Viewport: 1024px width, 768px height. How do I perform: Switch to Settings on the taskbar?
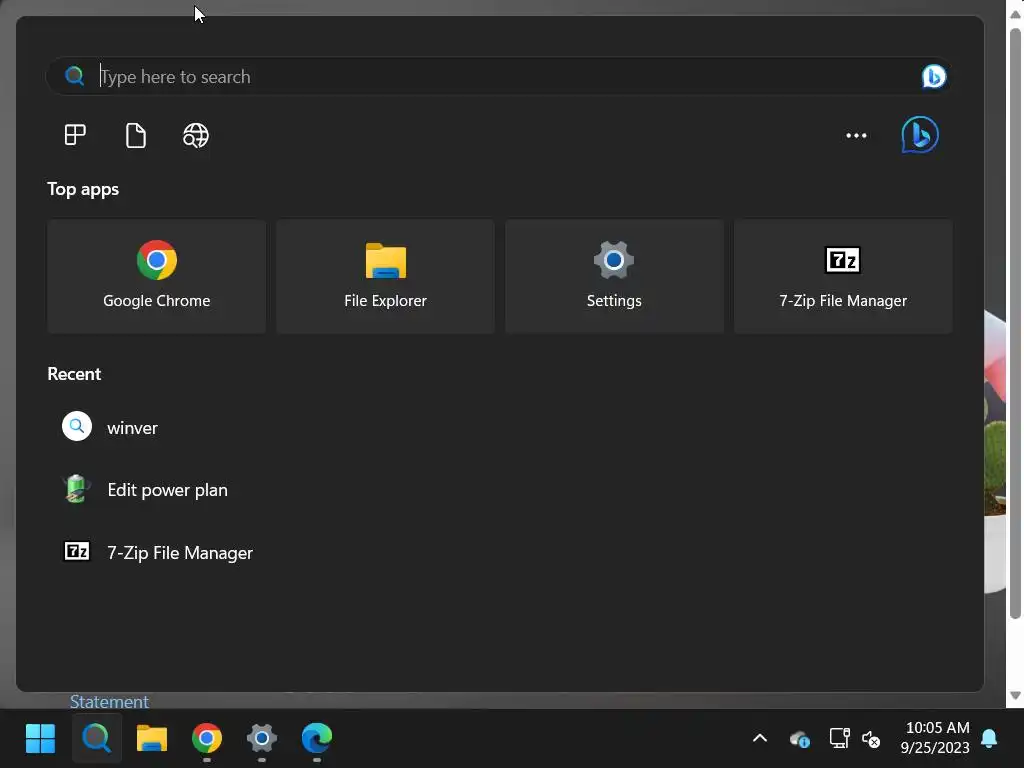click(262, 738)
